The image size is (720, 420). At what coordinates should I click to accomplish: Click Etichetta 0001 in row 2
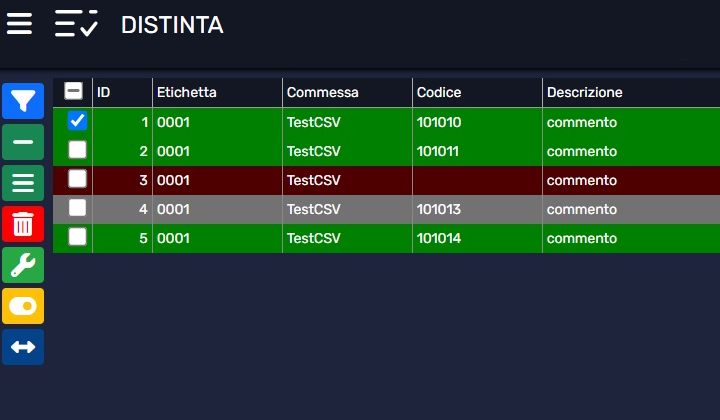click(x=173, y=151)
